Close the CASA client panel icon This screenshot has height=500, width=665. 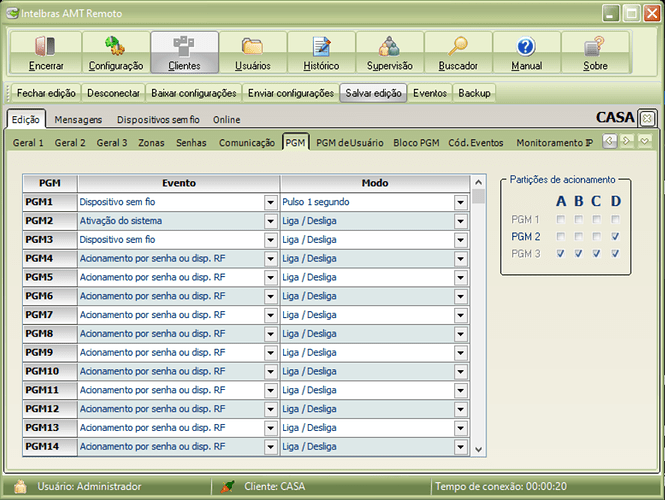point(647,118)
